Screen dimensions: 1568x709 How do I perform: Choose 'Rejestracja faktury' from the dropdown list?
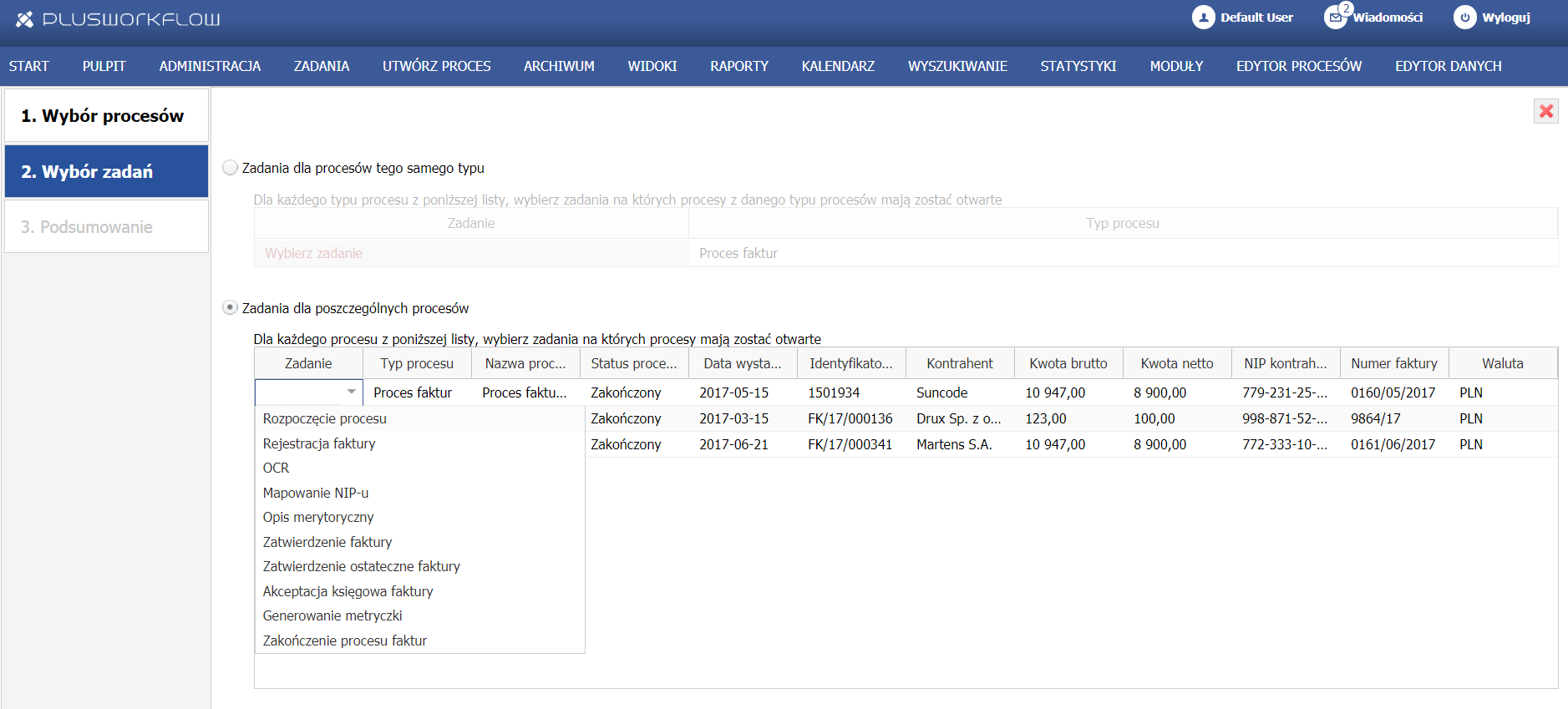tap(319, 443)
